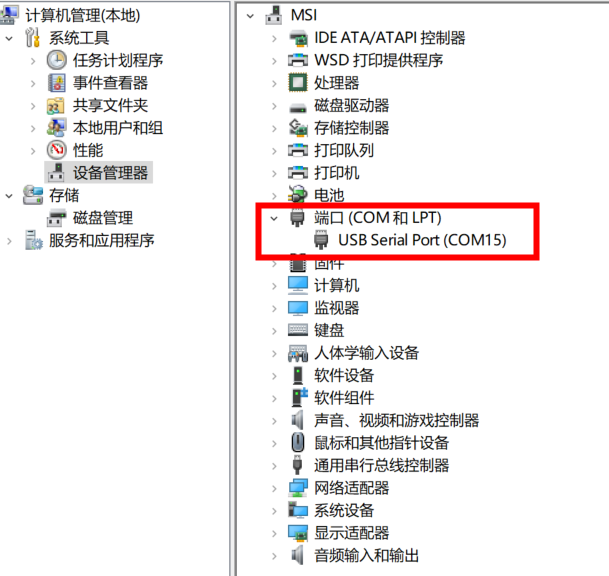Collapse the 端口 (COM 和 LPT) node

click(274, 218)
